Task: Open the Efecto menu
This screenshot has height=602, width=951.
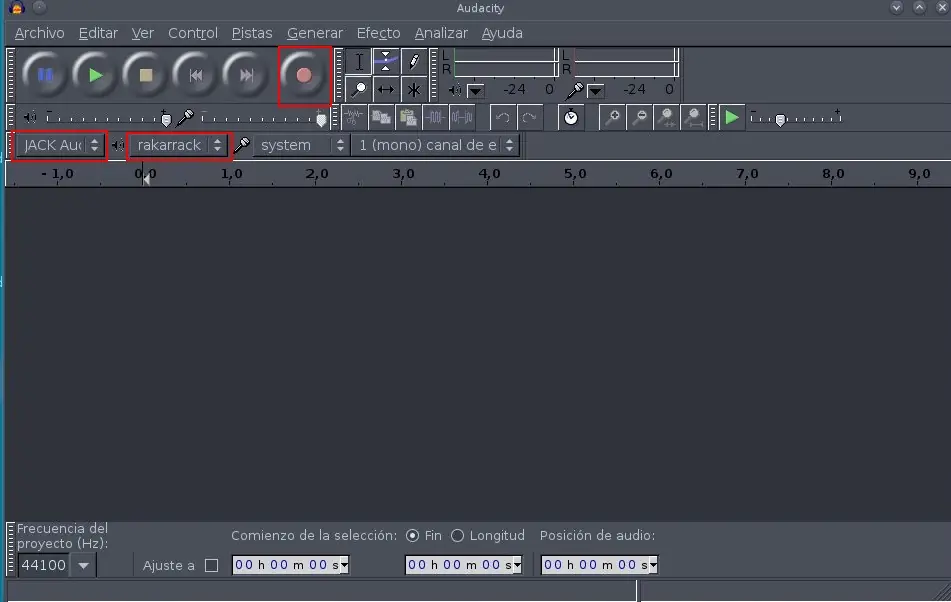Action: 378,33
